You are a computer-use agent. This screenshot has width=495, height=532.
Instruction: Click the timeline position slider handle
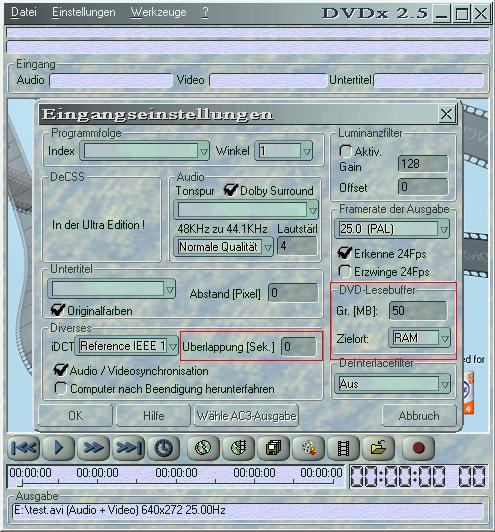[21, 482]
